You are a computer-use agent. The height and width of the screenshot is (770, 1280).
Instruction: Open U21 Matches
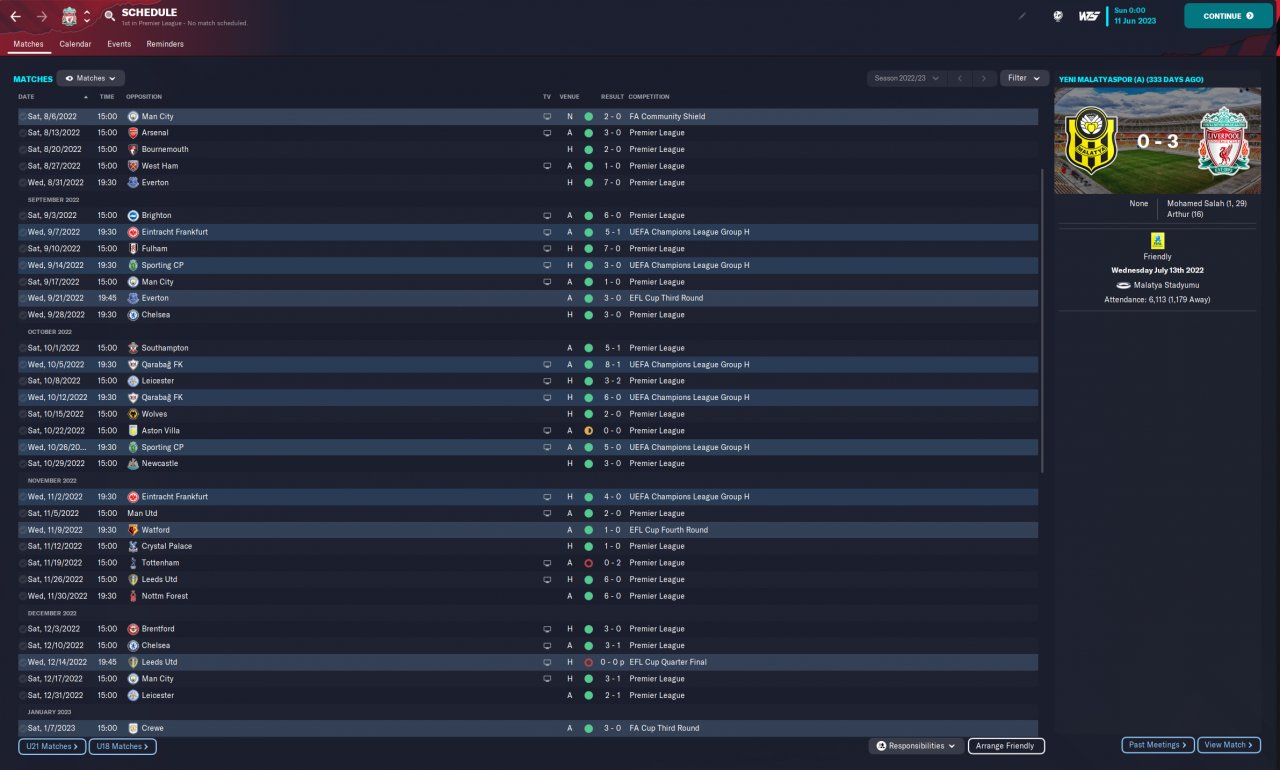tap(52, 746)
